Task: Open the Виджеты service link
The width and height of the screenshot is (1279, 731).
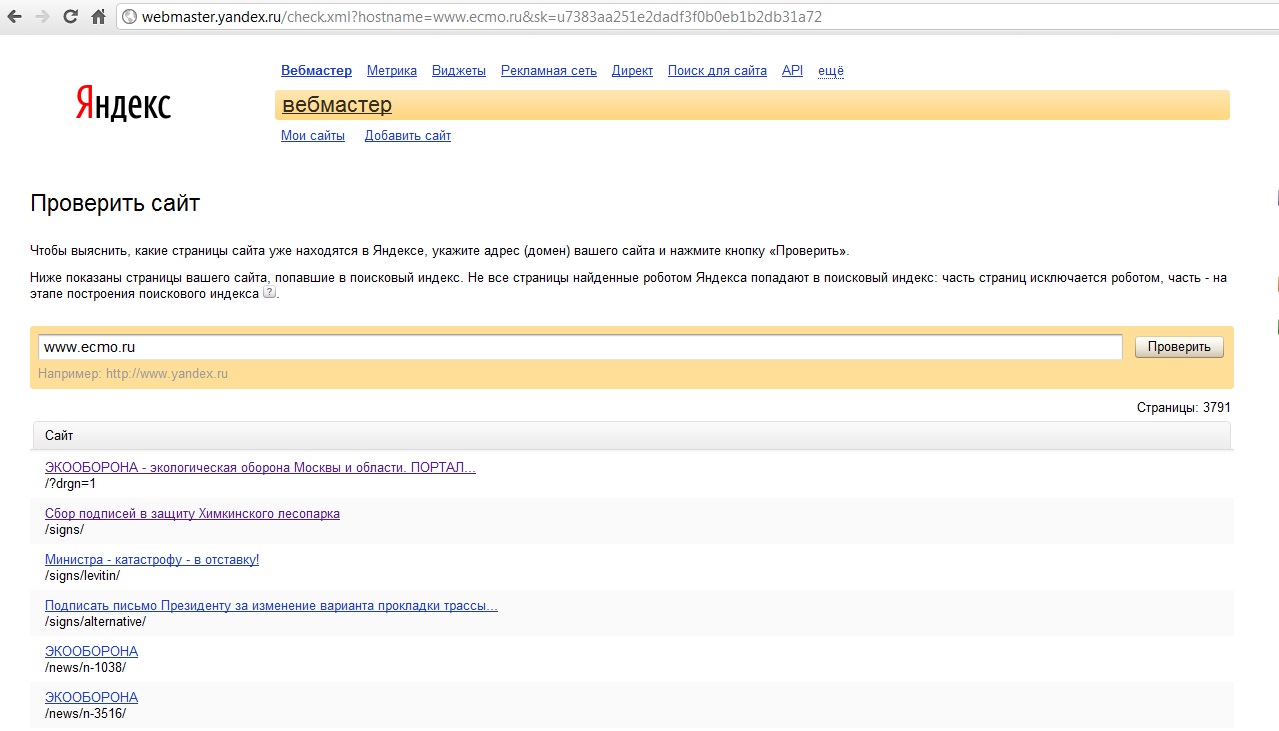Action: [459, 70]
